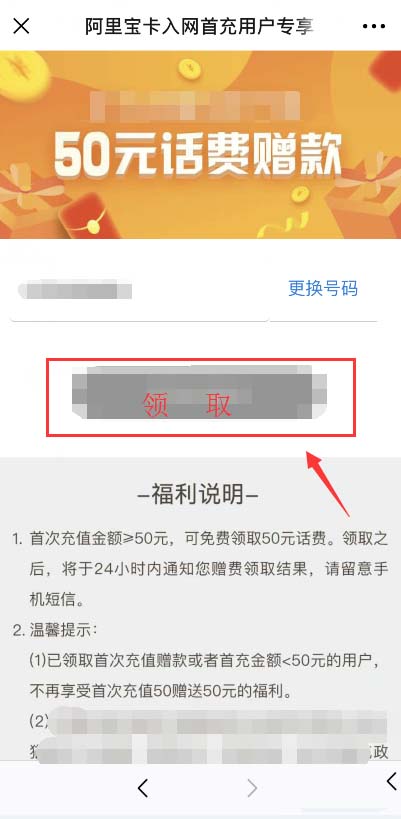Close the page with the X icon

(x=21, y=26)
